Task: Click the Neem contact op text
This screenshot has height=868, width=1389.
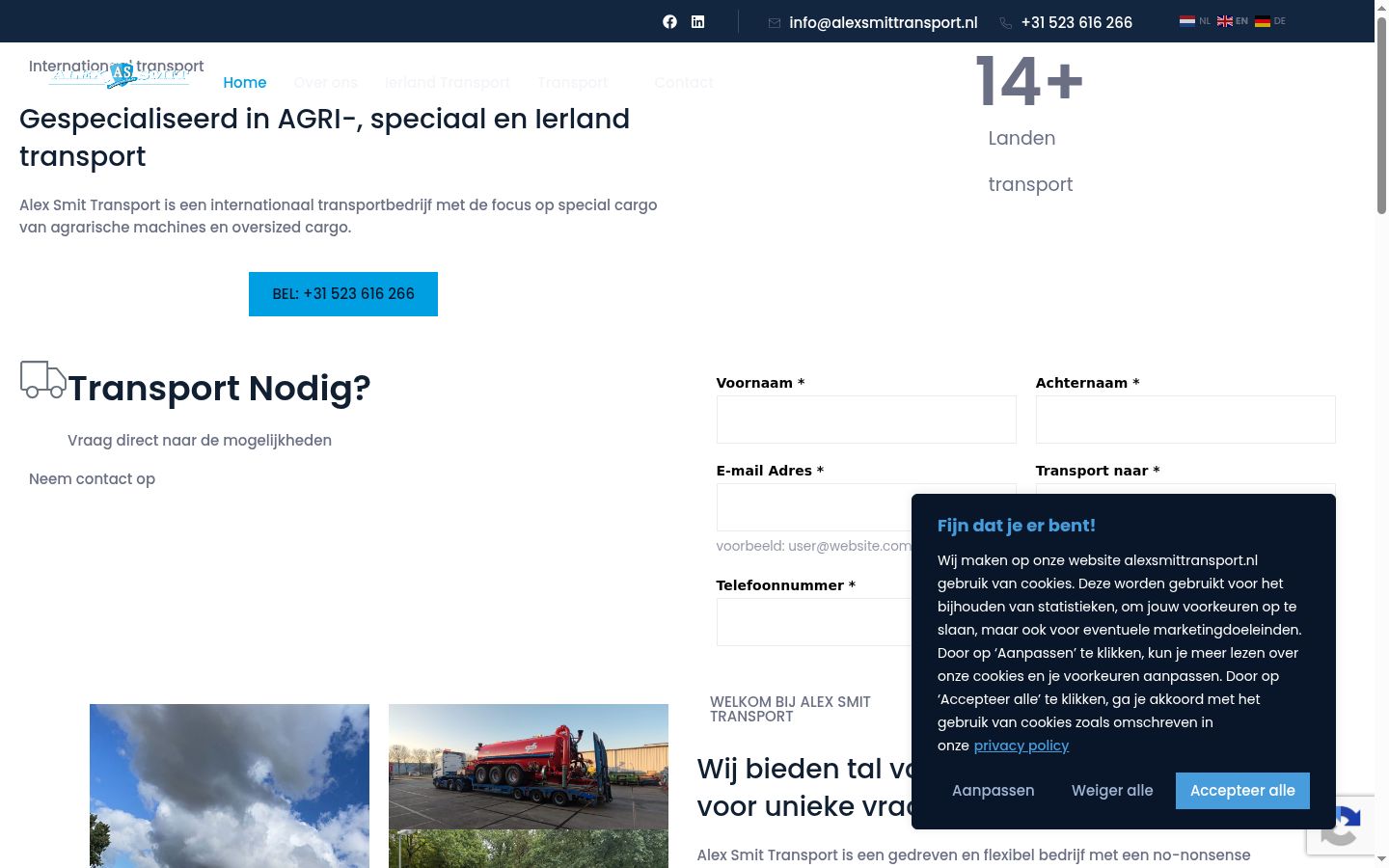Action: [x=92, y=479]
